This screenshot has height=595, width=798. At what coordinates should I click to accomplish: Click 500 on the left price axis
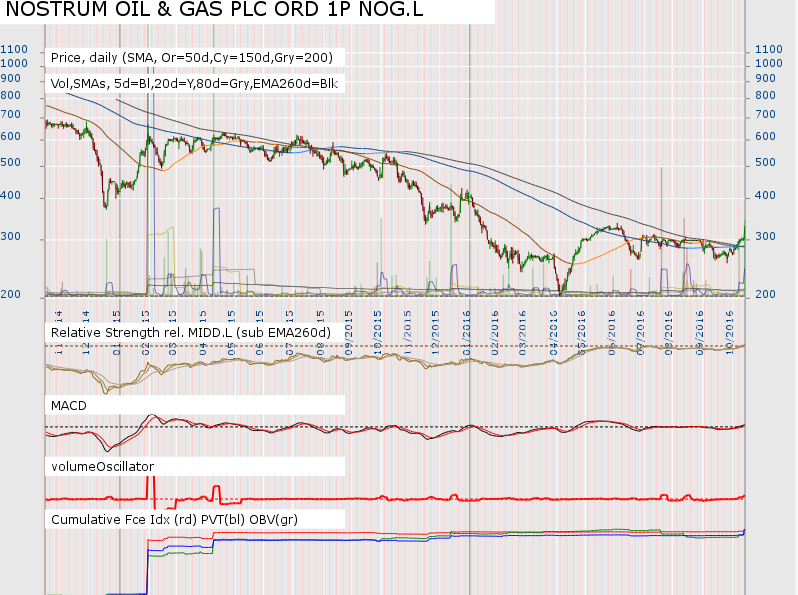[11, 162]
